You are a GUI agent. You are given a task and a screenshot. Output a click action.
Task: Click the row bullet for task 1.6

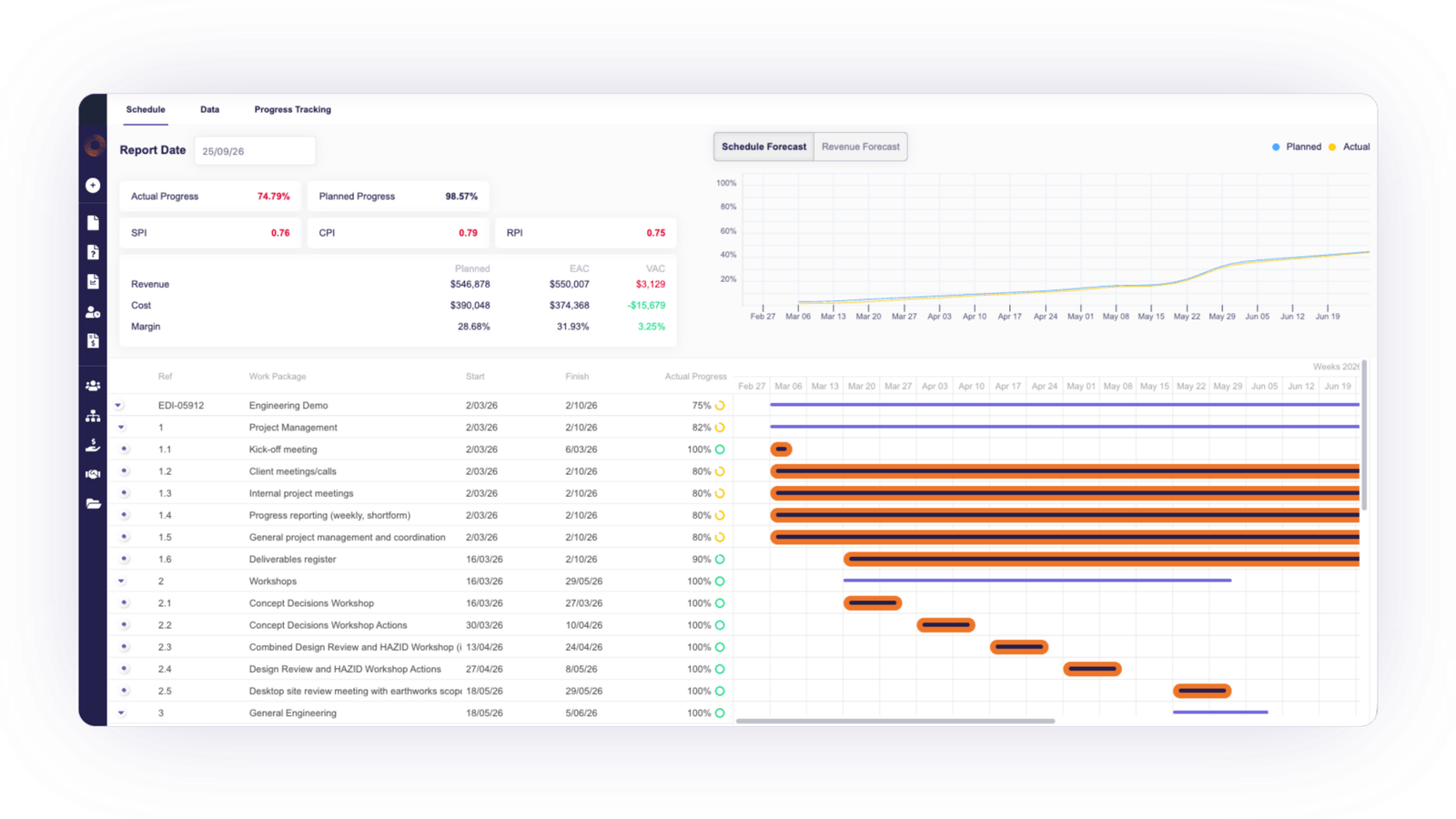tap(125, 560)
